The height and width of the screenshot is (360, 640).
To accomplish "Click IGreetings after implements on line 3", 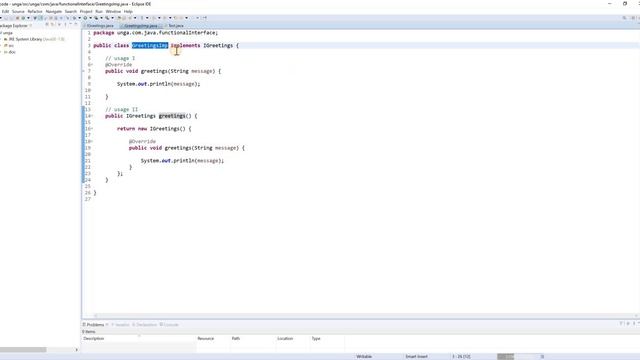I will pyautogui.click(x=218, y=45).
